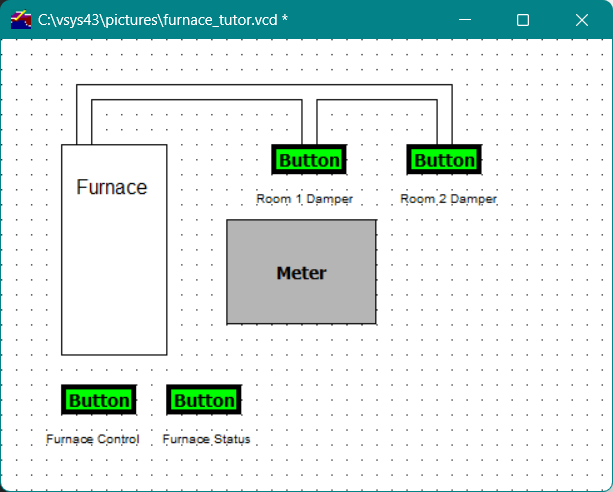Select inner duct line from Furnace to Room 1
Image resolution: width=613 pixels, height=492 pixels.
tap(200, 100)
